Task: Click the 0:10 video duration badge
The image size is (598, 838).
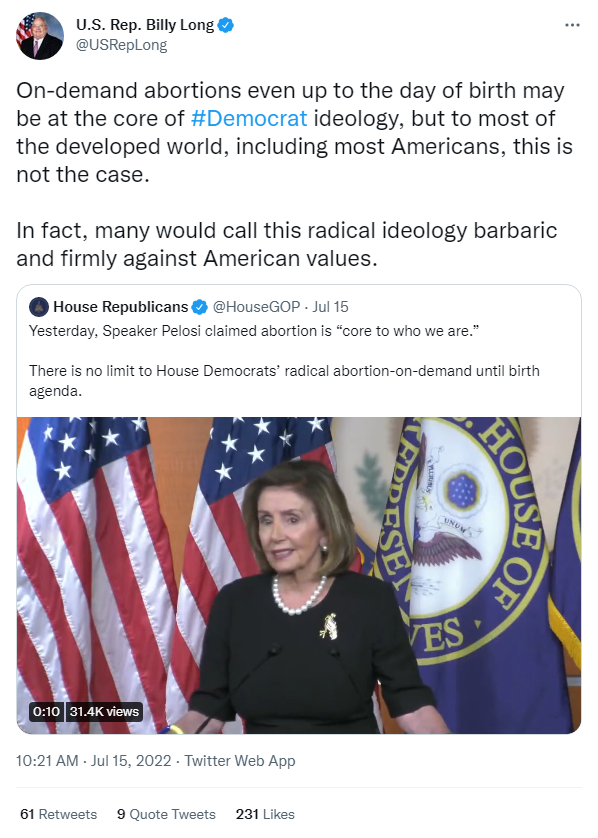Action: (46, 711)
